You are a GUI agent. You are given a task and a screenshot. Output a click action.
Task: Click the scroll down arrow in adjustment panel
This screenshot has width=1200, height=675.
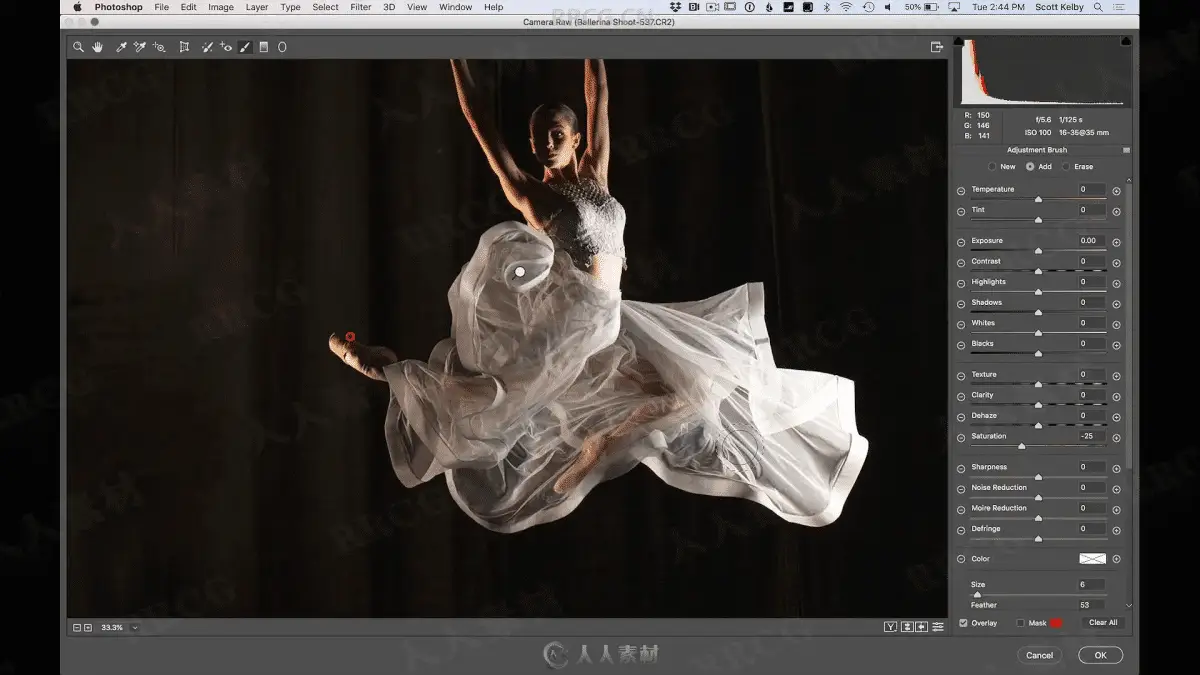coord(1129,605)
